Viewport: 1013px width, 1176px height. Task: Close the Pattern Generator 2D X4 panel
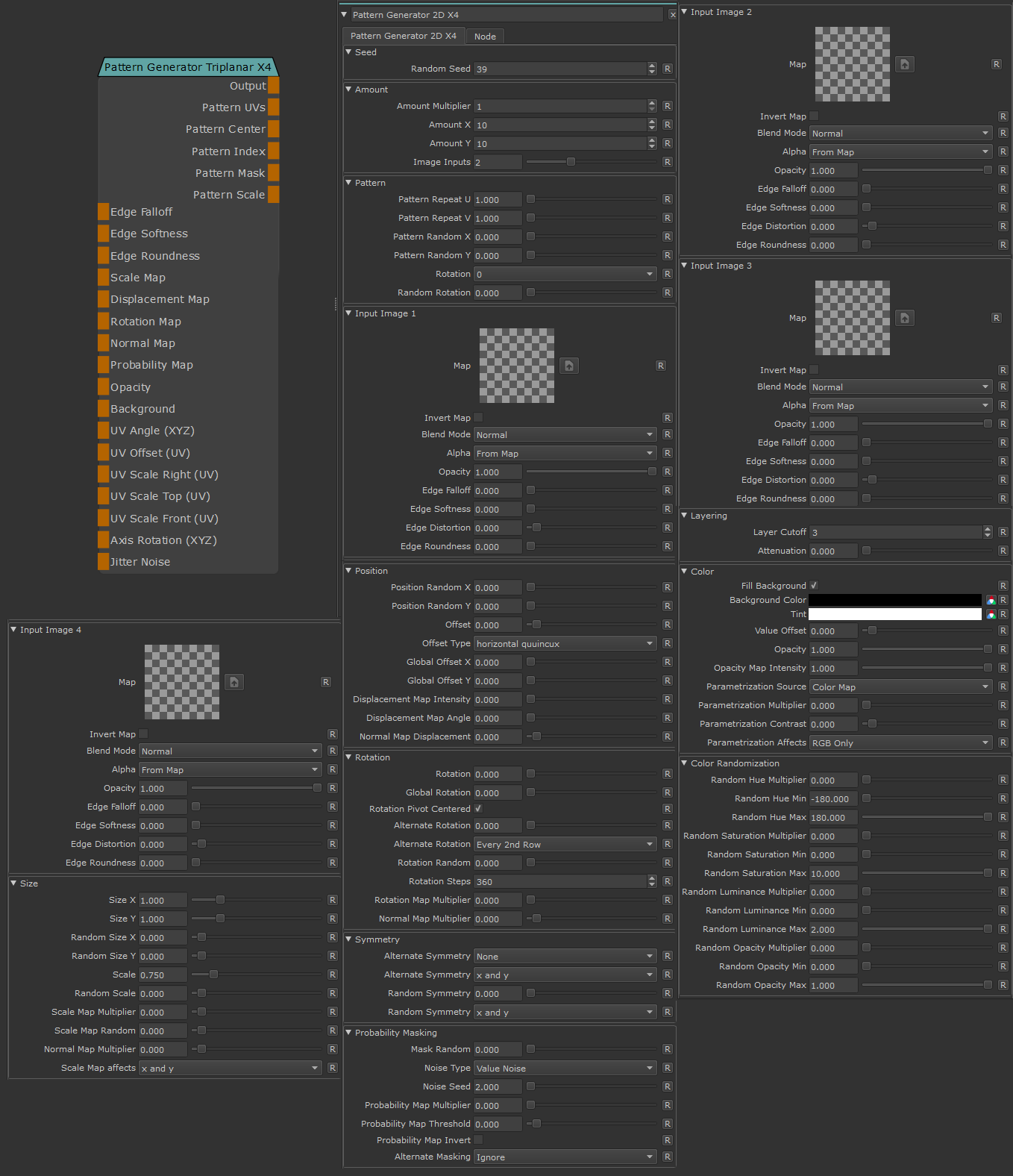click(673, 15)
